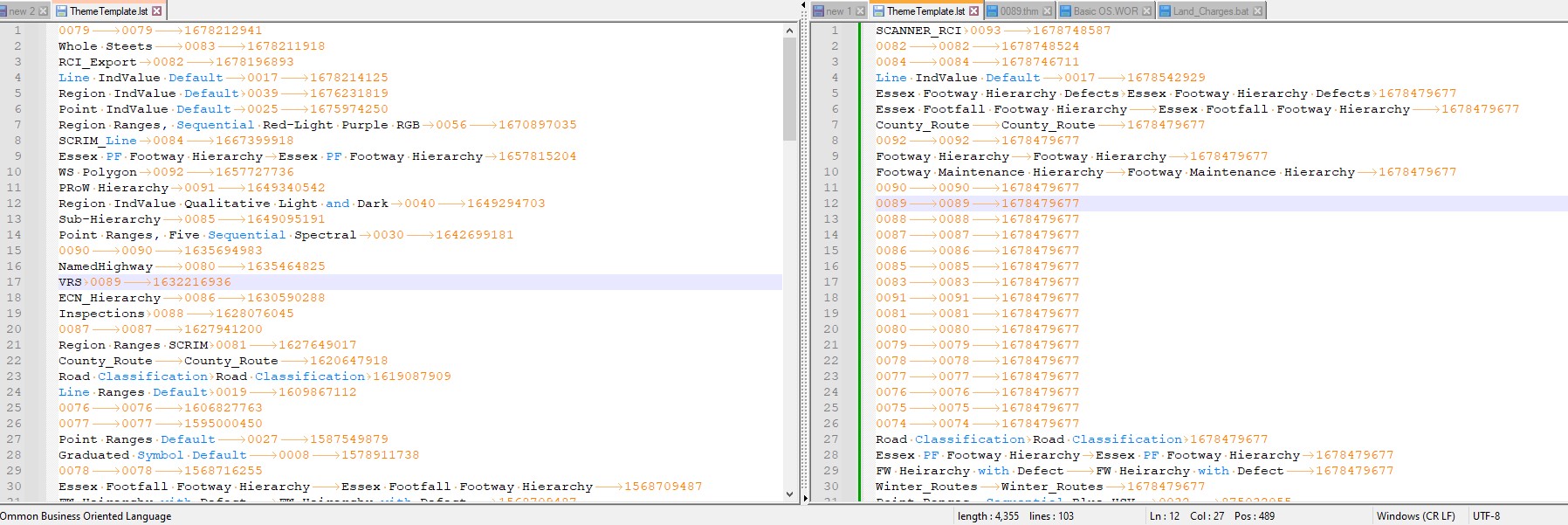Click the left pane vertical scrollbar thumb

pyautogui.click(x=789, y=87)
